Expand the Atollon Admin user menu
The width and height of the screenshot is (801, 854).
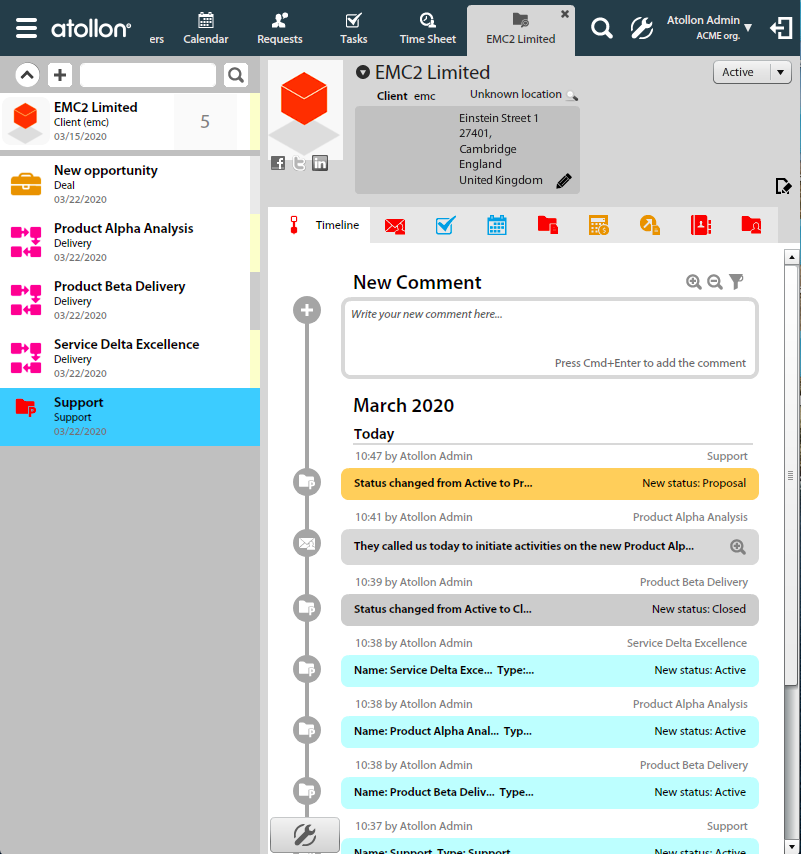tap(747, 27)
